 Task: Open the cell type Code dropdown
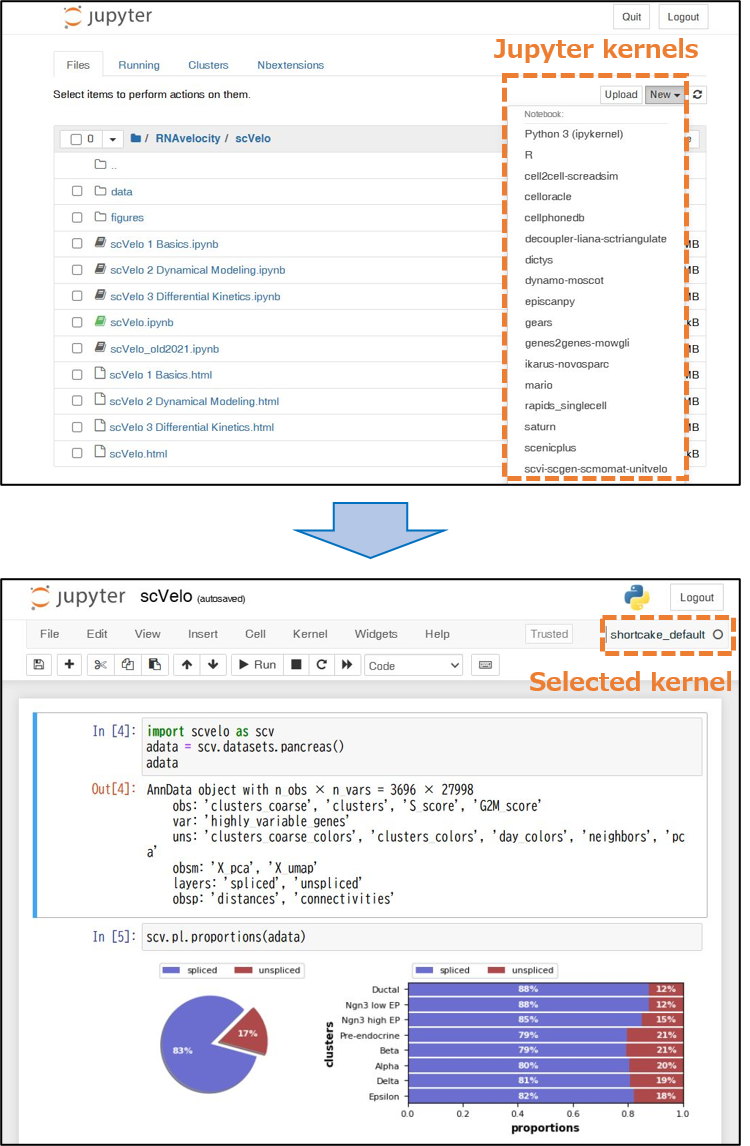click(414, 665)
